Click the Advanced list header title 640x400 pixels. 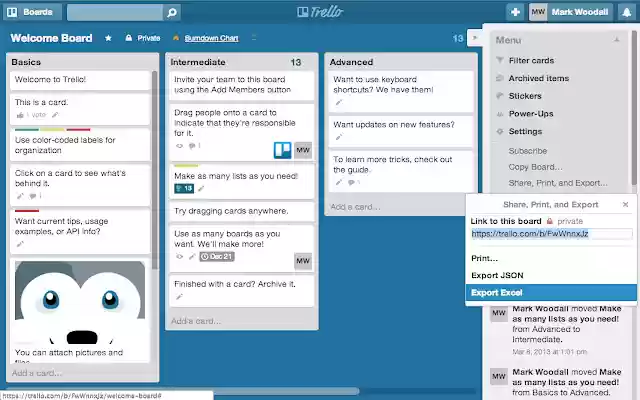pyautogui.click(x=351, y=62)
